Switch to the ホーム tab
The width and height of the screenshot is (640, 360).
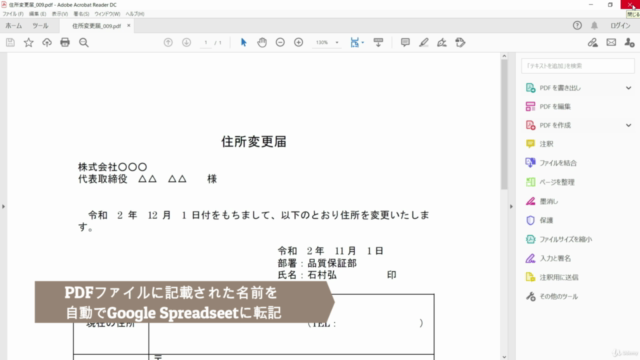click(x=13, y=26)
